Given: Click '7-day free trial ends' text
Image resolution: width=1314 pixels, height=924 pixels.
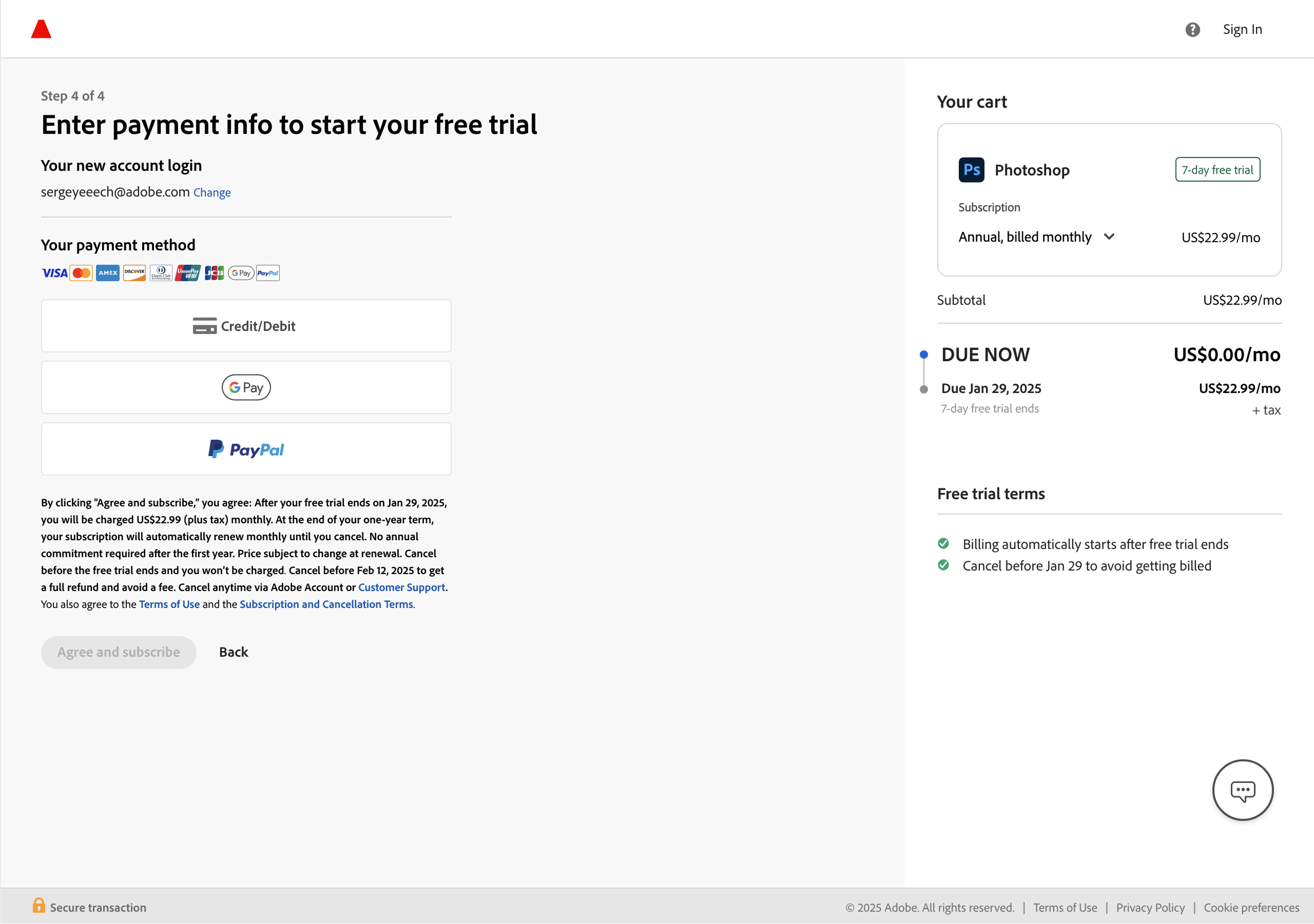Looking at the screenshot, I should 990,408.
